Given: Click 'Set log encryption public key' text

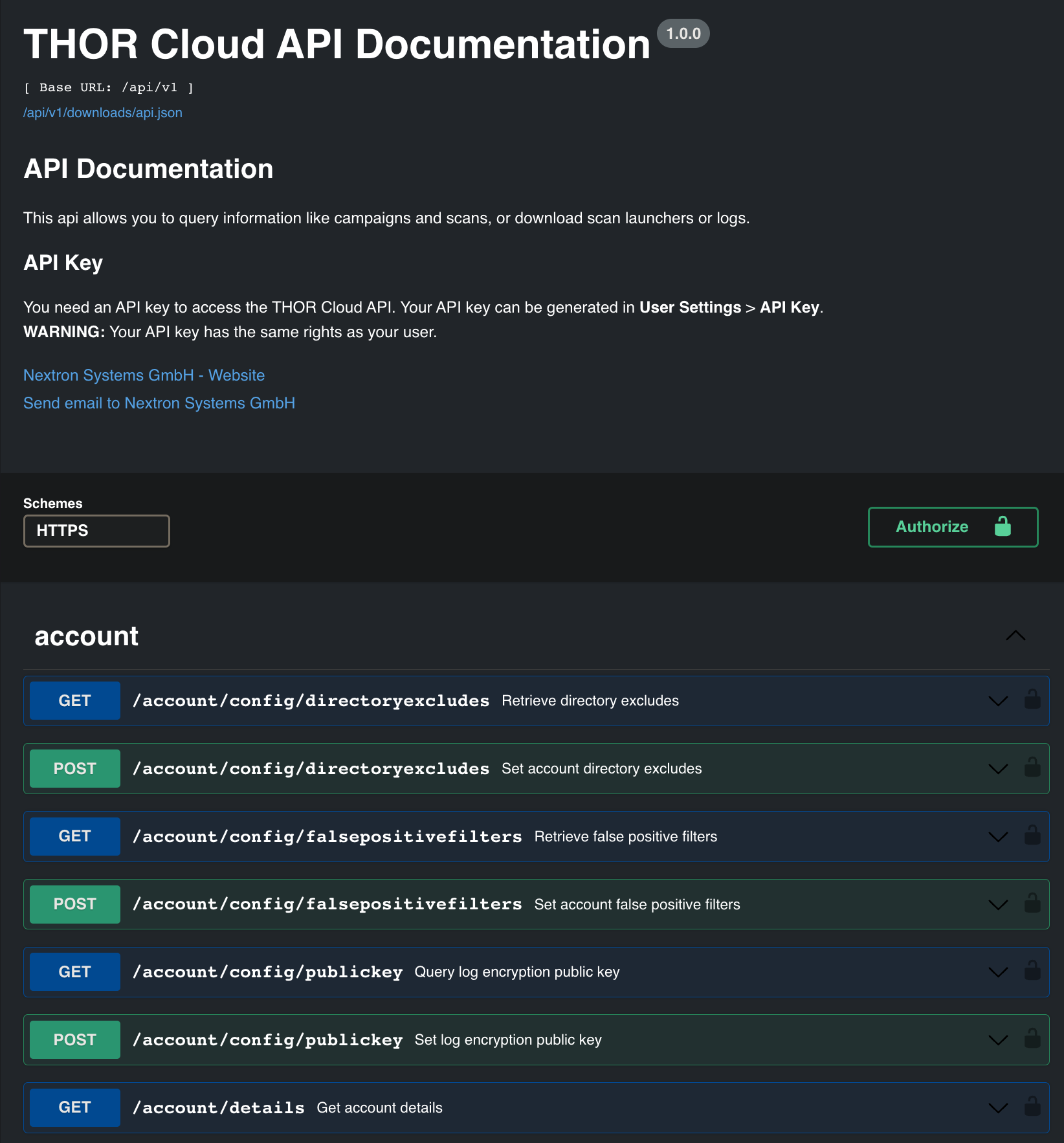Looking at the screenshot, I should click(508, 1040).
